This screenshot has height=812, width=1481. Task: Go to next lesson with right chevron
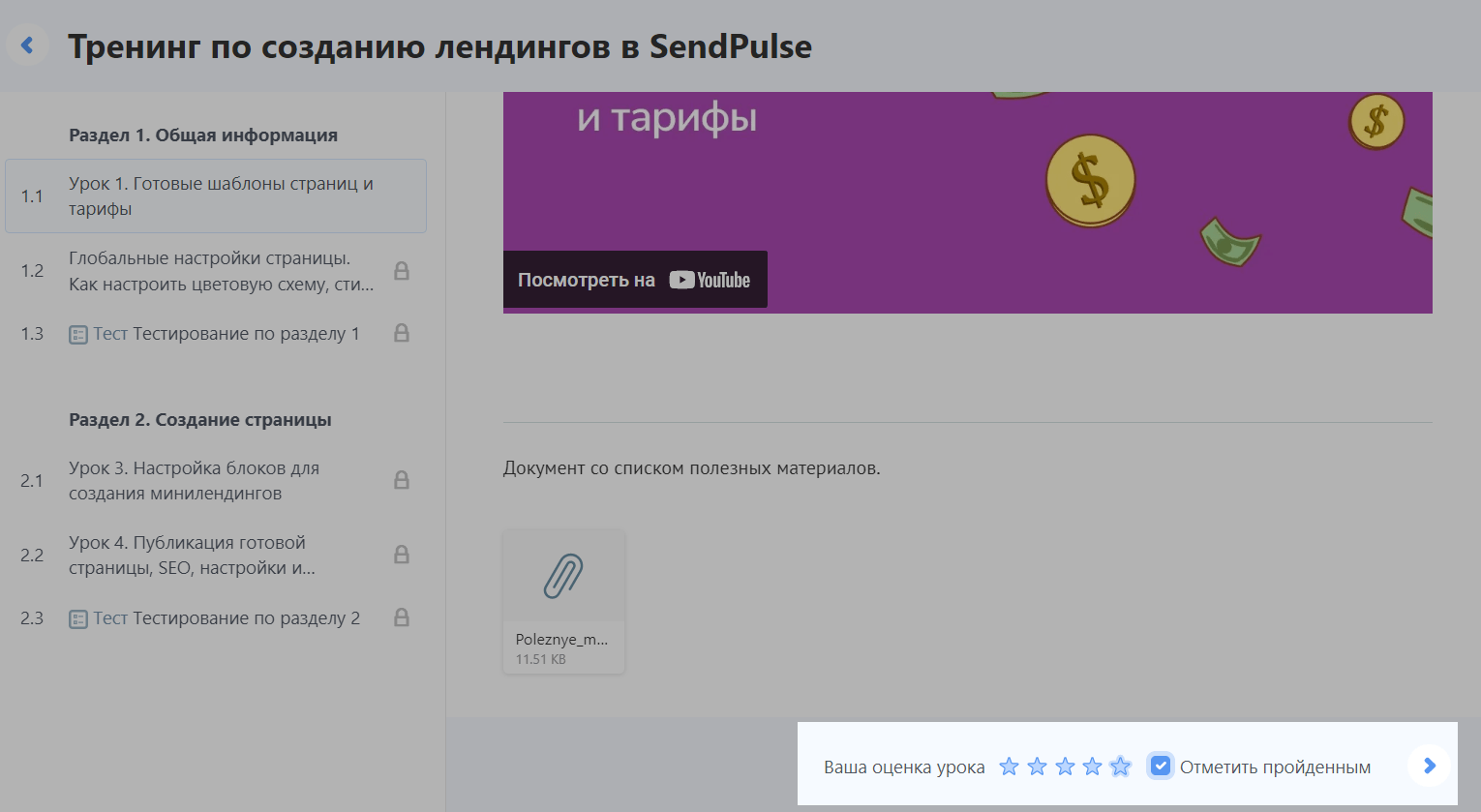tap(1429, 766)
